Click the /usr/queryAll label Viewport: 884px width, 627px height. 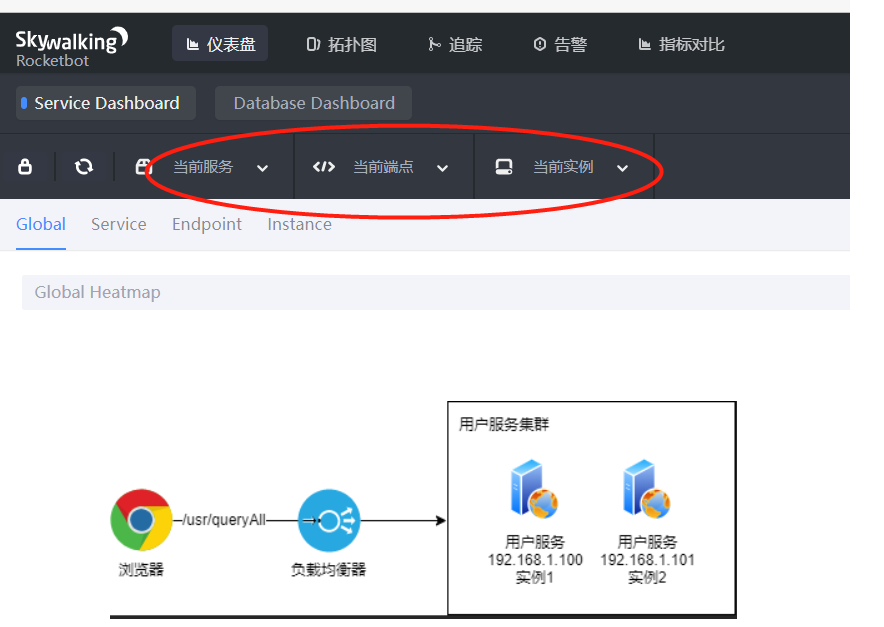224,519
